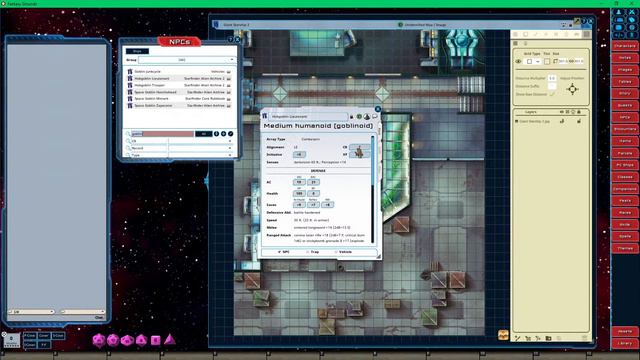The width and height of the screenshot is (640, 360).
Task: Open Hobgoblin Lieutenant entry in NPC list
Action: tap(180, 78)
